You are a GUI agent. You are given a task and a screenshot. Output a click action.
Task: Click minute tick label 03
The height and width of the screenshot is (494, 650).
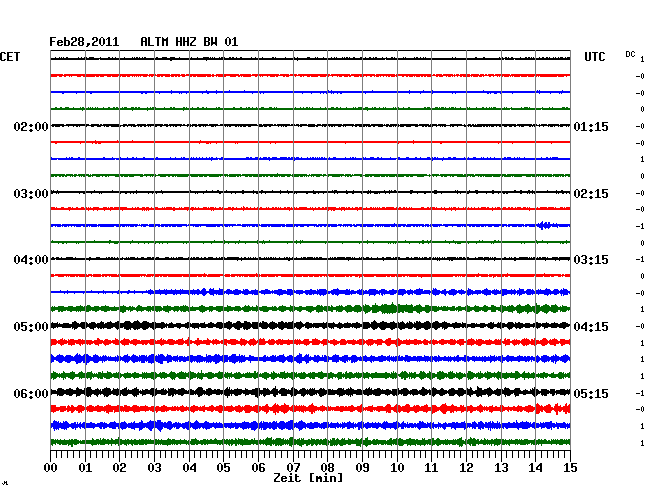point(154,467)
